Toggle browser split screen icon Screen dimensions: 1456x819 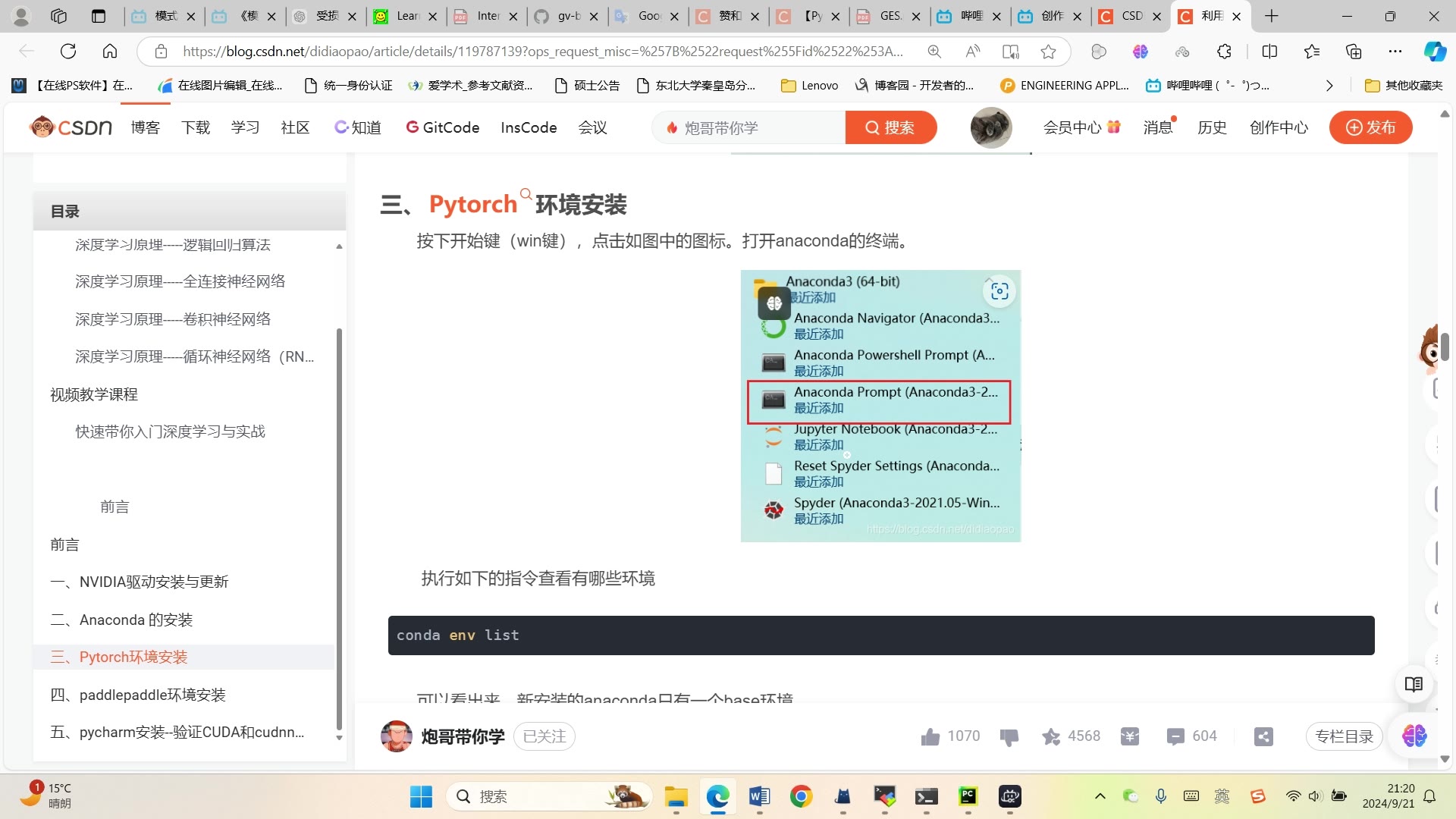pyautogui.click(x=1269, y=52)
